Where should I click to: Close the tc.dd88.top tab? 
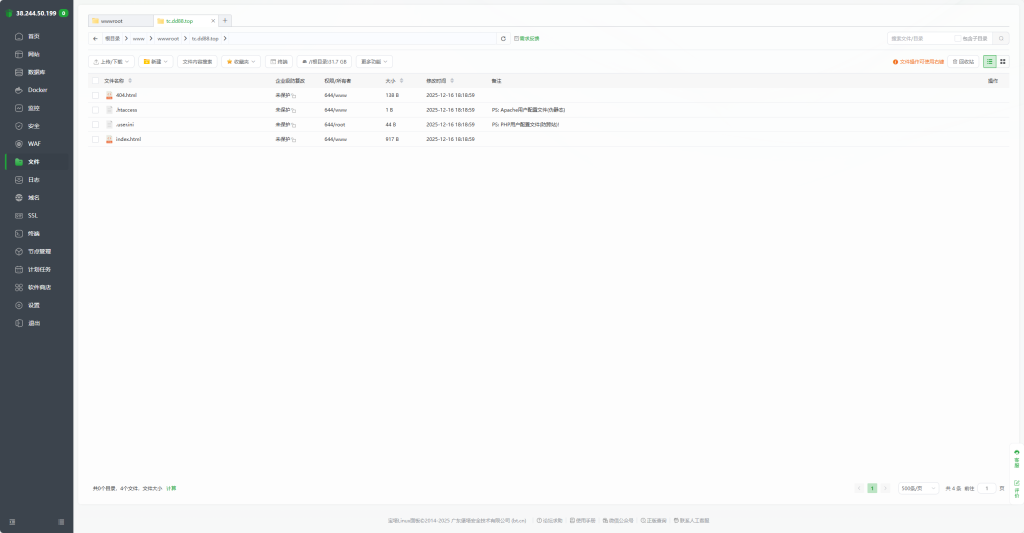pyautogui.click(x=213, y=21)
